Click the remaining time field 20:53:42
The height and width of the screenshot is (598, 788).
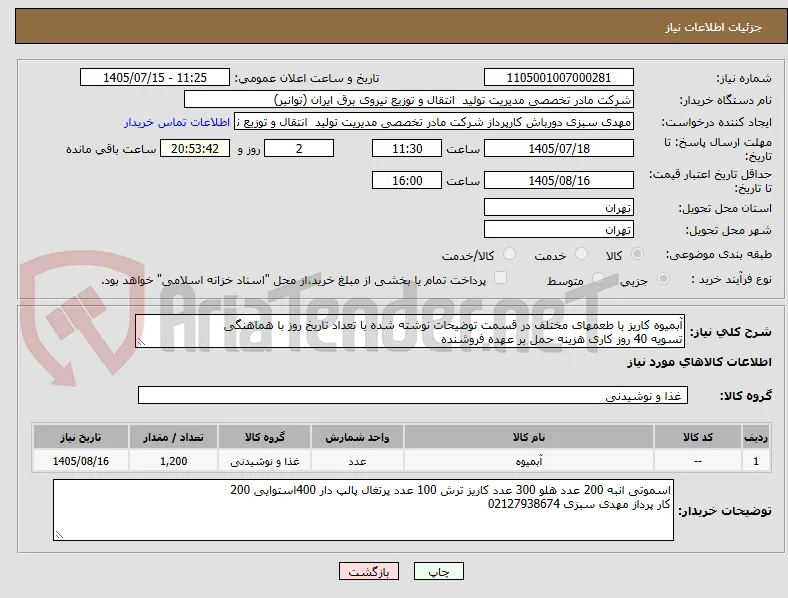(x=195, y=148)
